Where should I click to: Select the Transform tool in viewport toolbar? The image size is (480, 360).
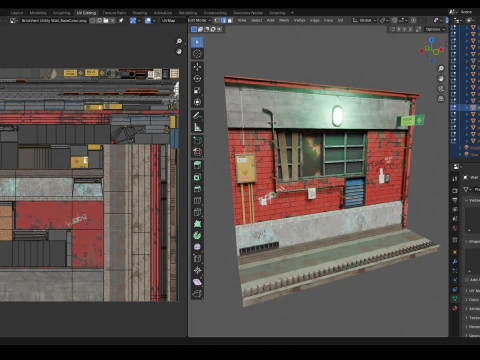click(x=197, y=102)
